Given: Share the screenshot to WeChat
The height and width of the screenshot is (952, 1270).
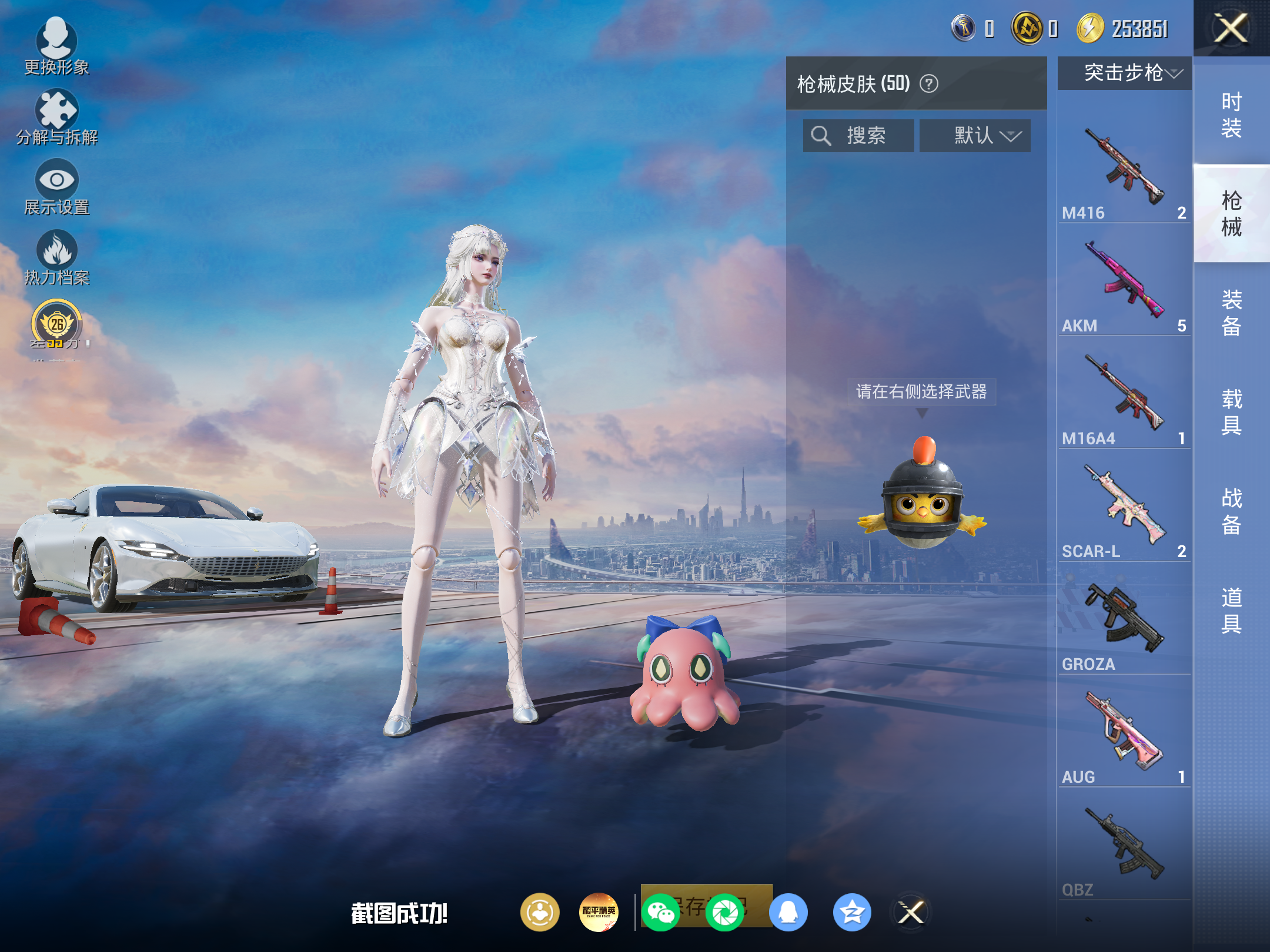Looking at the screenshot, I should coord(661,913).
